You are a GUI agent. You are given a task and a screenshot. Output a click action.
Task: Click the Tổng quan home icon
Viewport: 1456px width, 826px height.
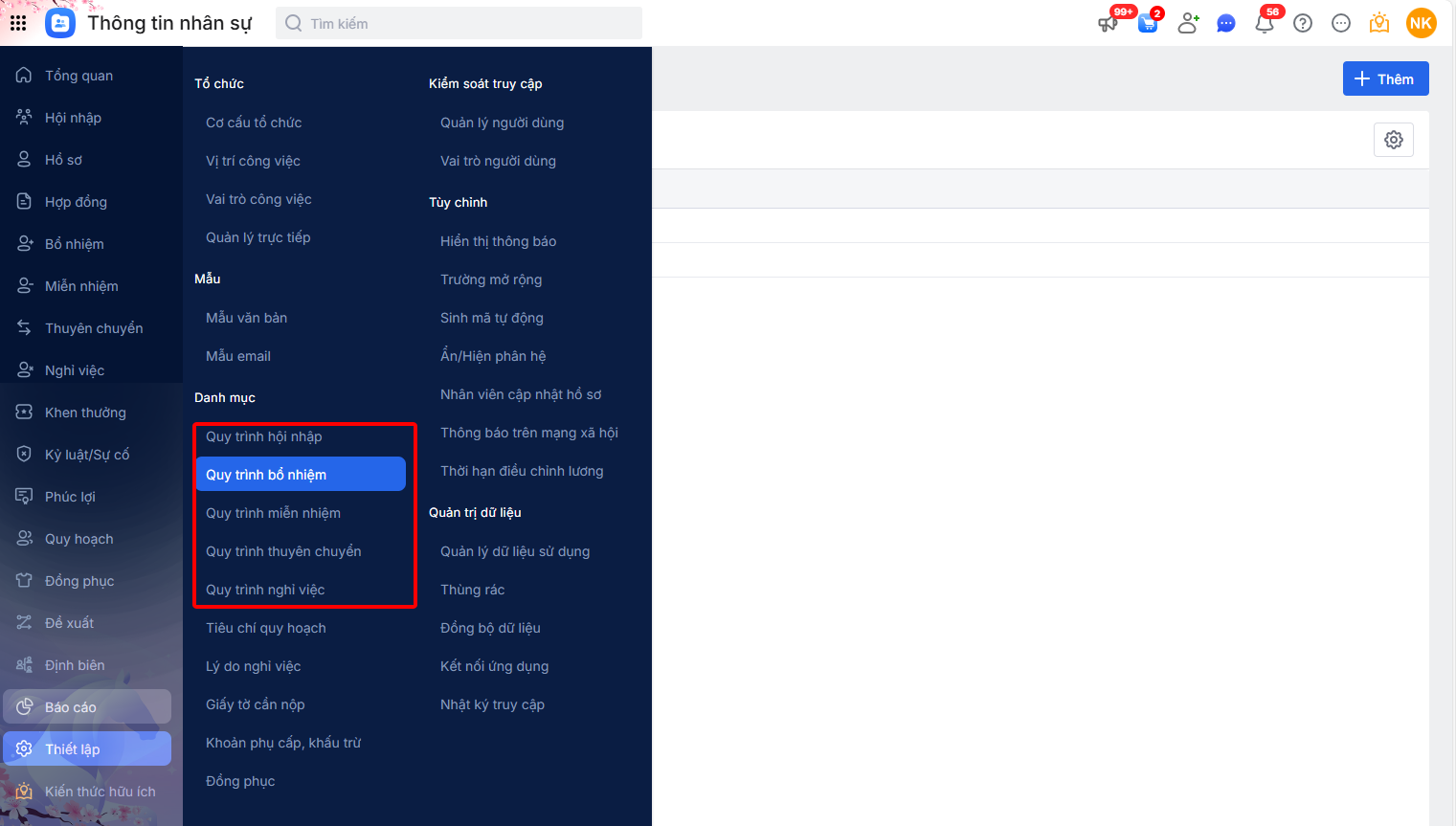24,76
